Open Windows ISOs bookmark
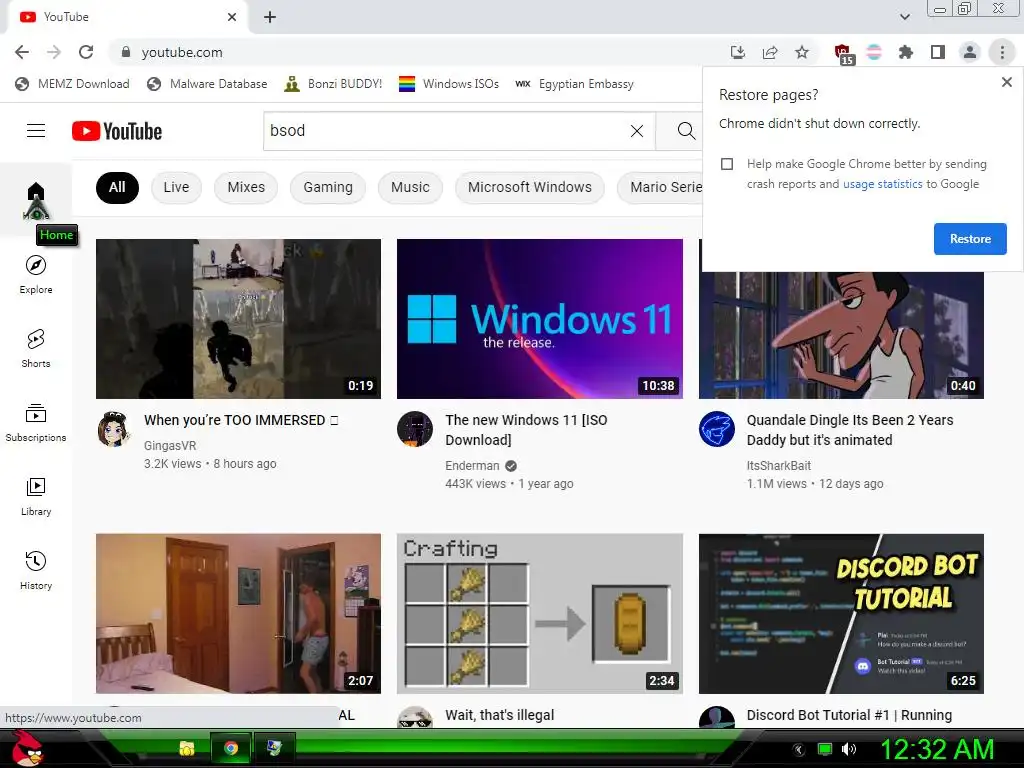The width and height of the screenshot is (1024, 768). [x=449, y=84]
